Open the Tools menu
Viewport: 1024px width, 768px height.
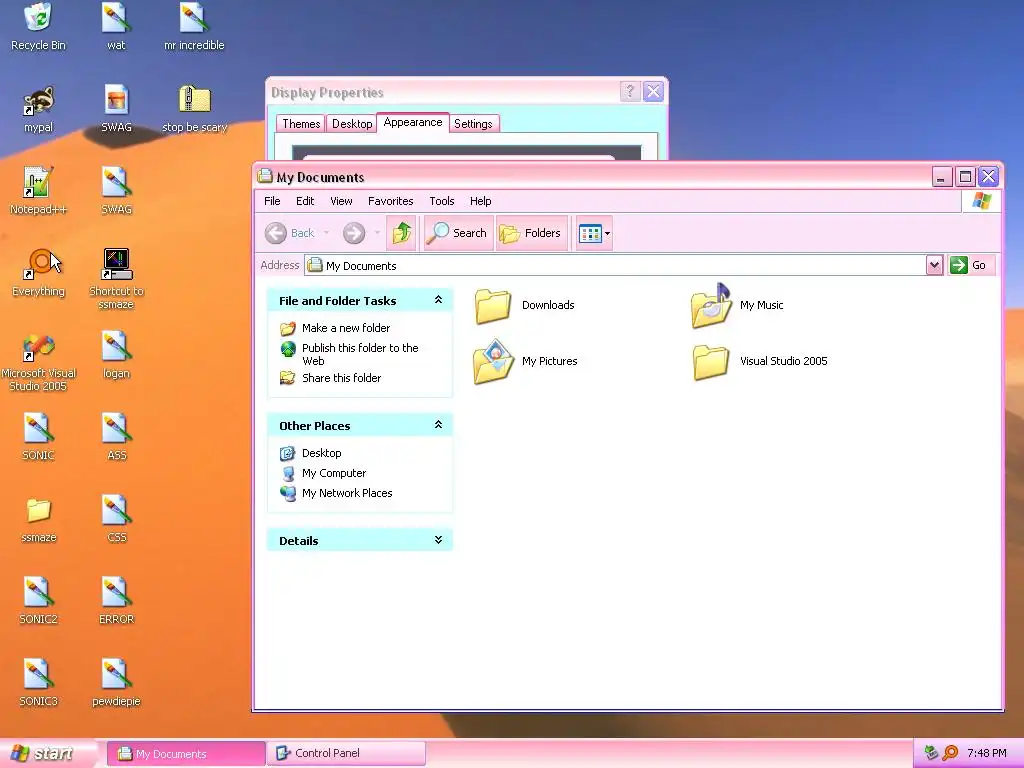[x=441, y=201]
